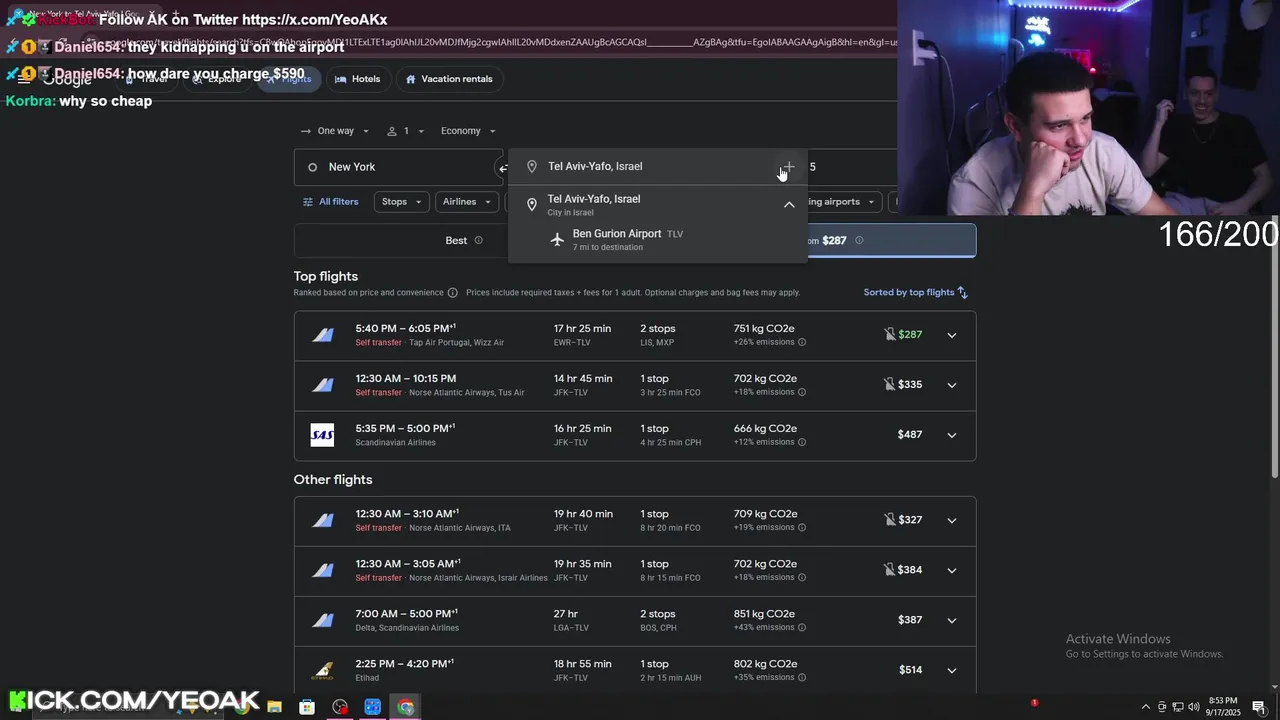
Task: Open the One way trip type dropdown
Action: [334, 131]
